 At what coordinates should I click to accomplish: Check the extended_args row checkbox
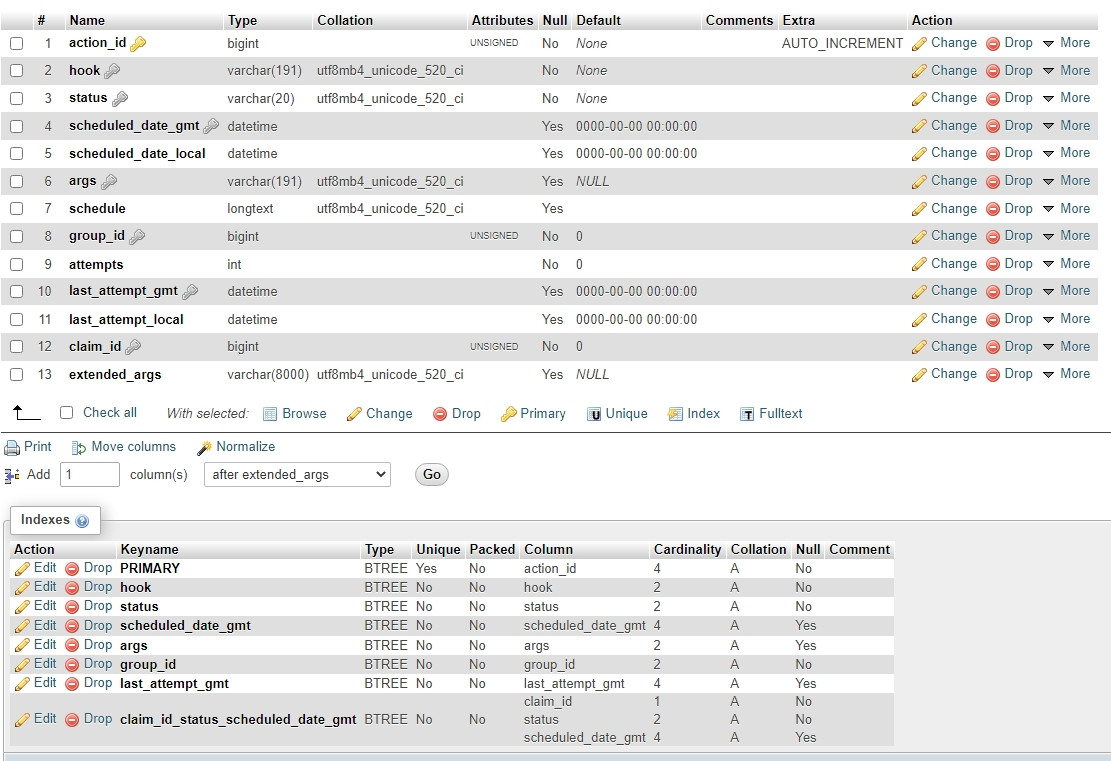pos(16,375)
